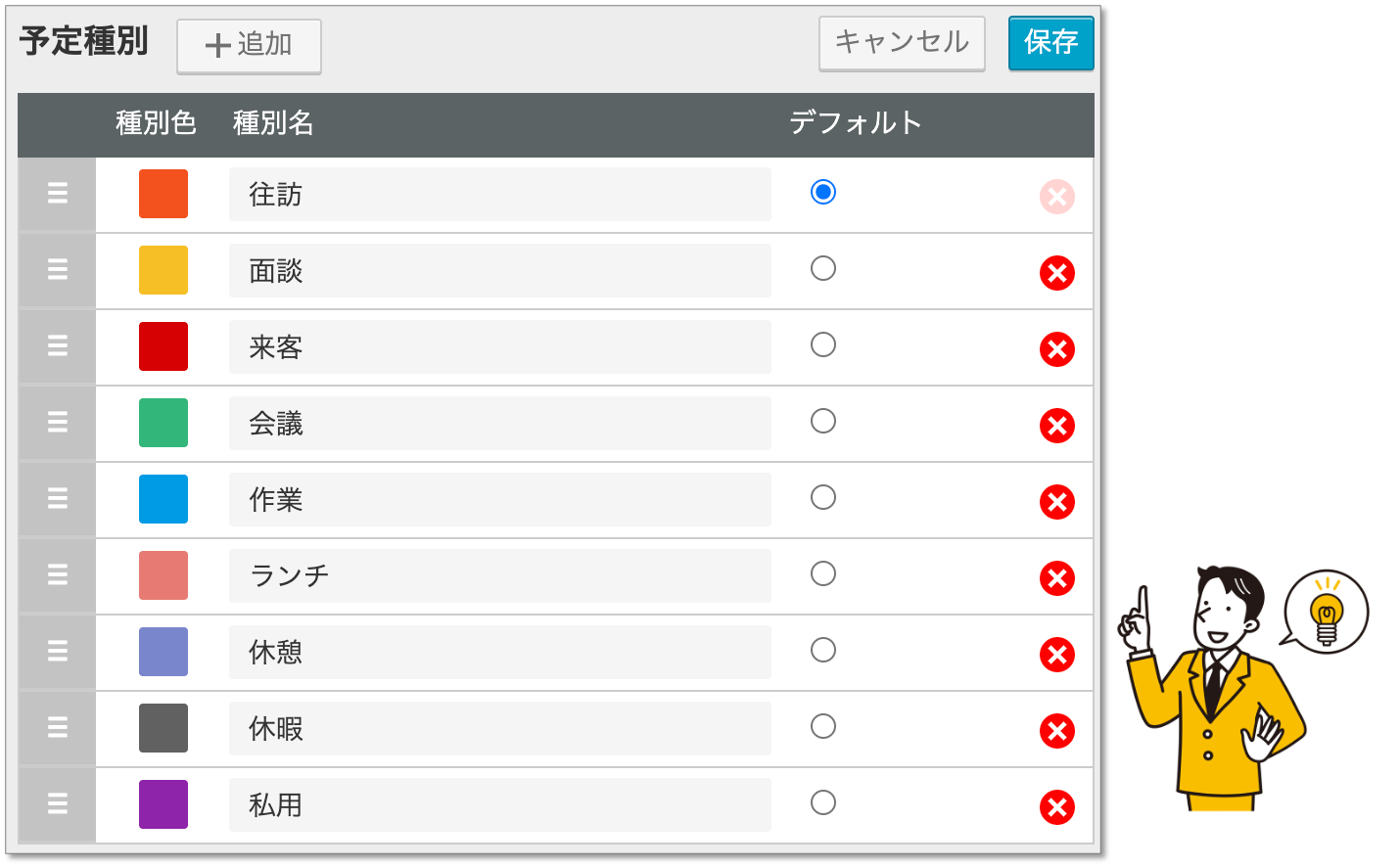Viewport: 1400px width, 867px height.
Task: Save changes with the 保存 button
Action: [x=1050, y=42]
